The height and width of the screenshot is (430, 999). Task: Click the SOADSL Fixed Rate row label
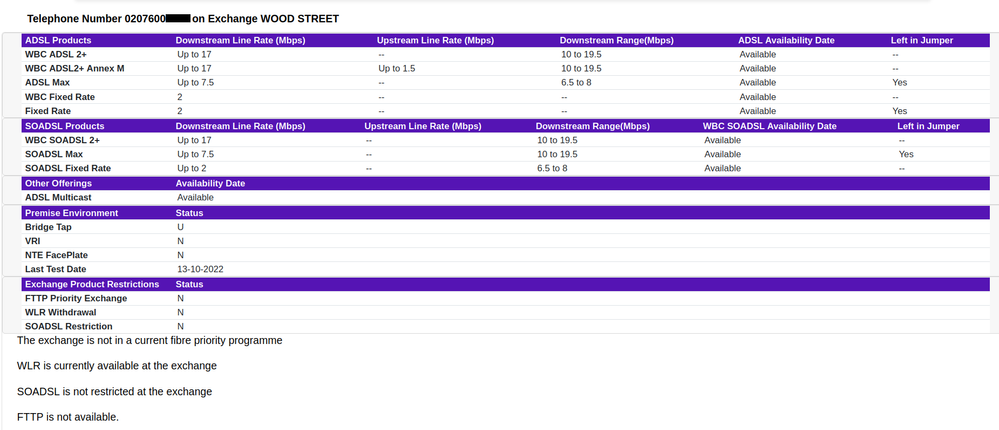pyautogui.click(x=68, y=168)
